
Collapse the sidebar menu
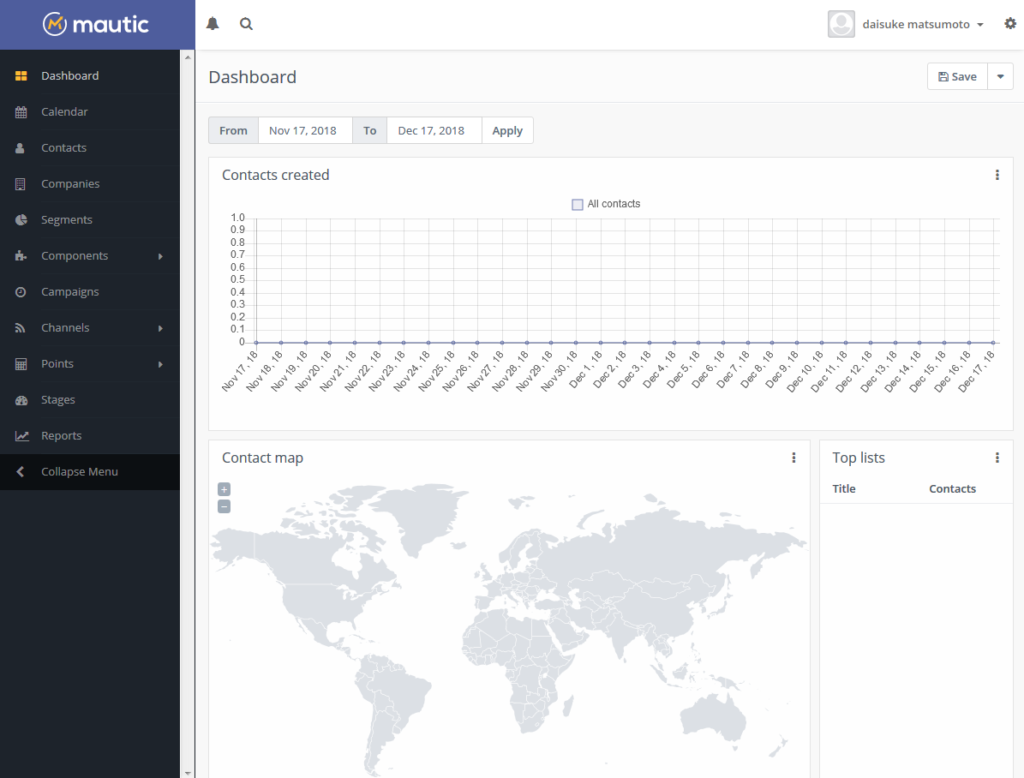[x=79, y=472]
